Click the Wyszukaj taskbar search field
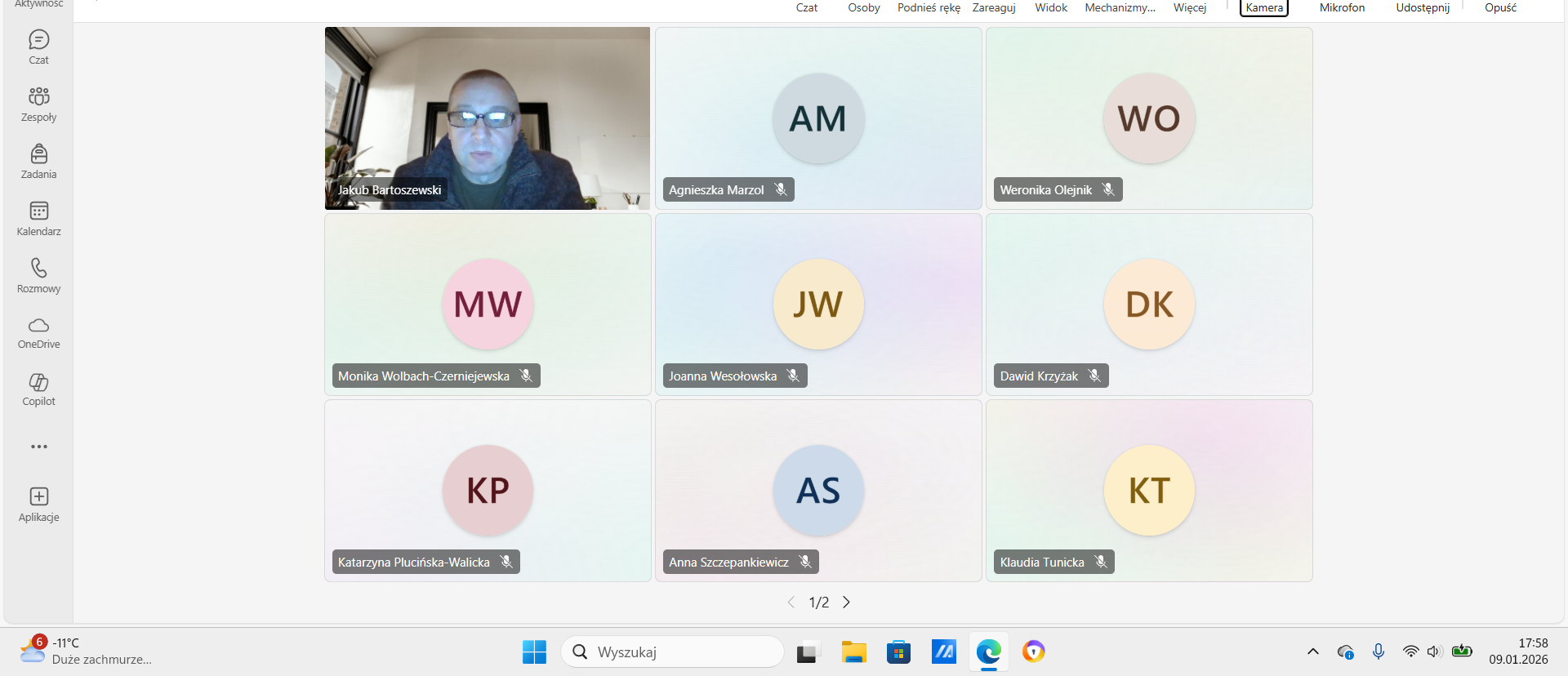The width and height of the screenshot is (1568, 676). [x=672, y=652]
